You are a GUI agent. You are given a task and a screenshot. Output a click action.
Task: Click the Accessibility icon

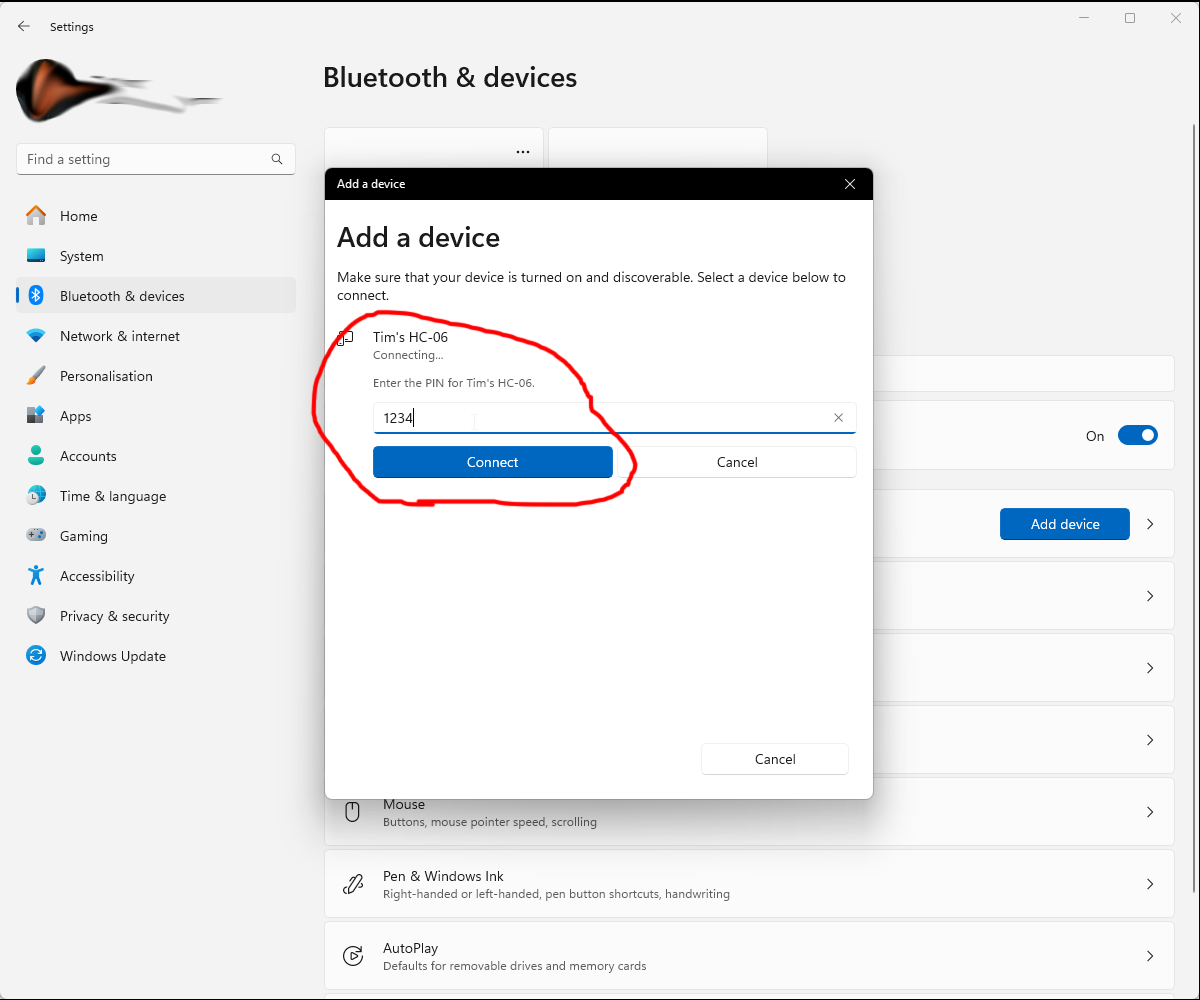(36, 576)
